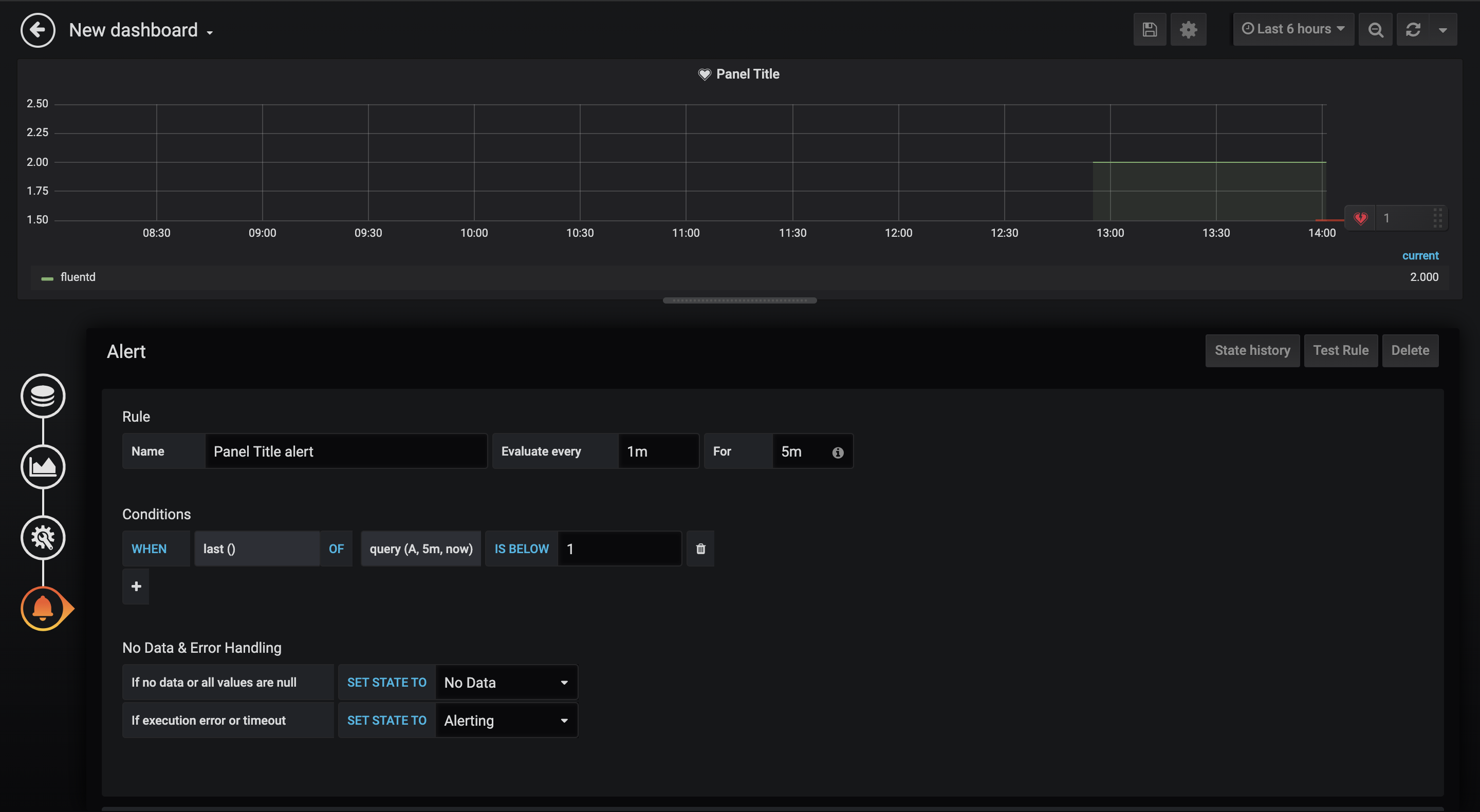Add a new condition with the plus button
The height and width of the screenshot is (812, 1480).
(136, 587)
